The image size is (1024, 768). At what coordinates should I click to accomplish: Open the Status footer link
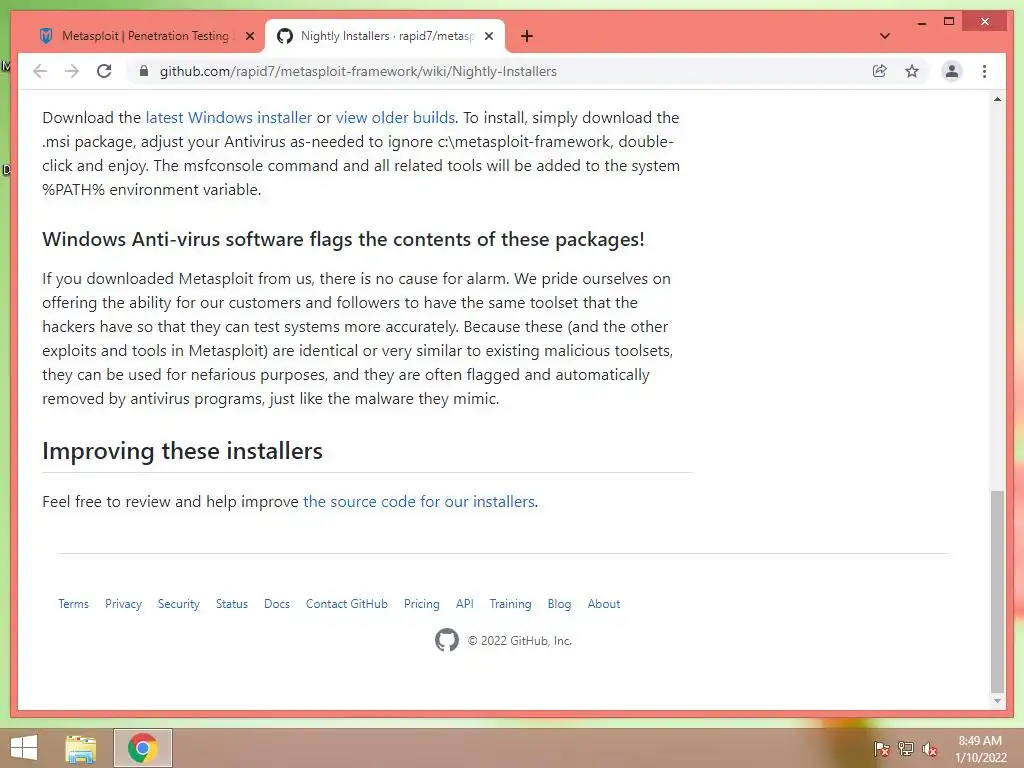232,604
